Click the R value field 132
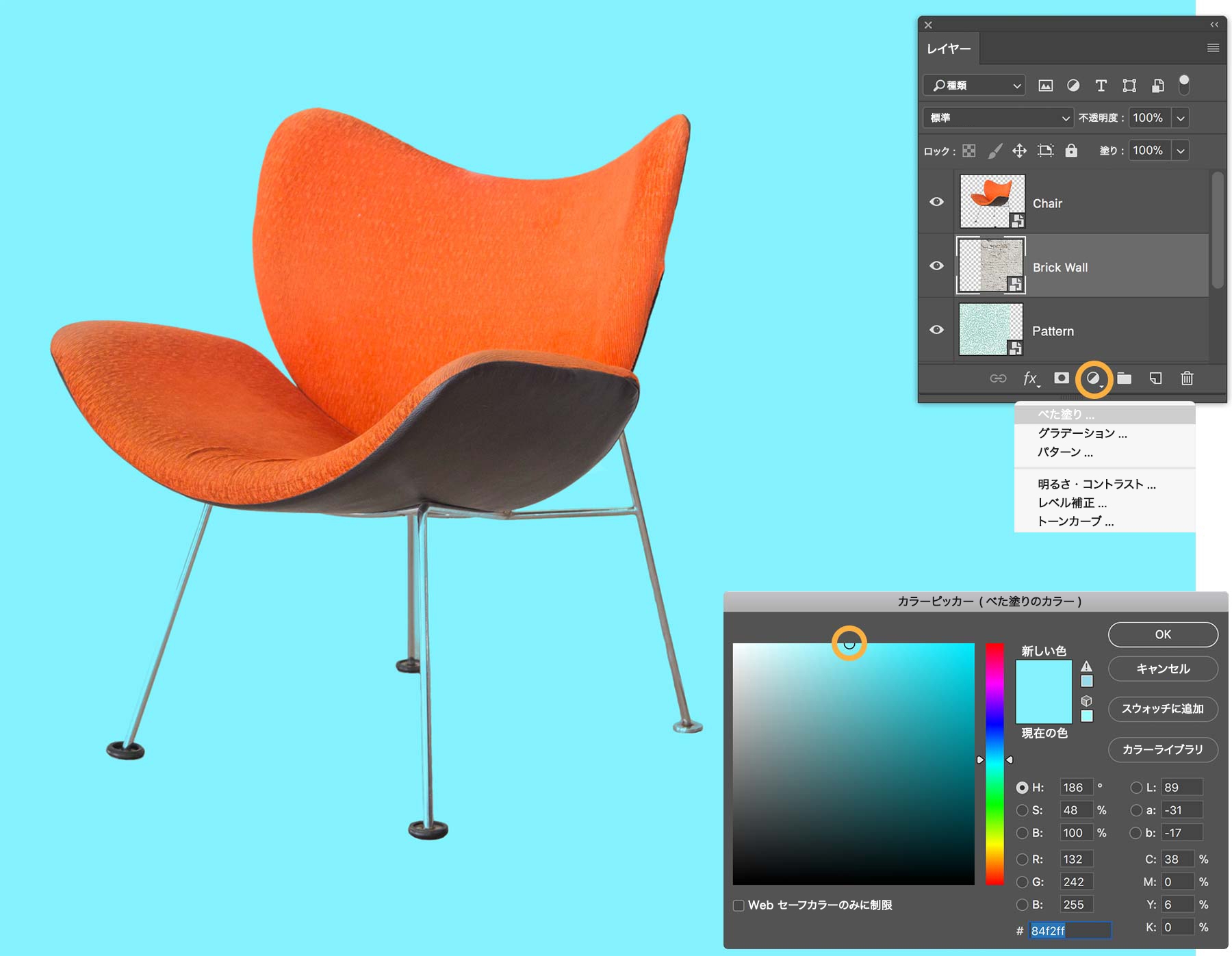Viewport: 1232px width, 956px height. 1077,860
